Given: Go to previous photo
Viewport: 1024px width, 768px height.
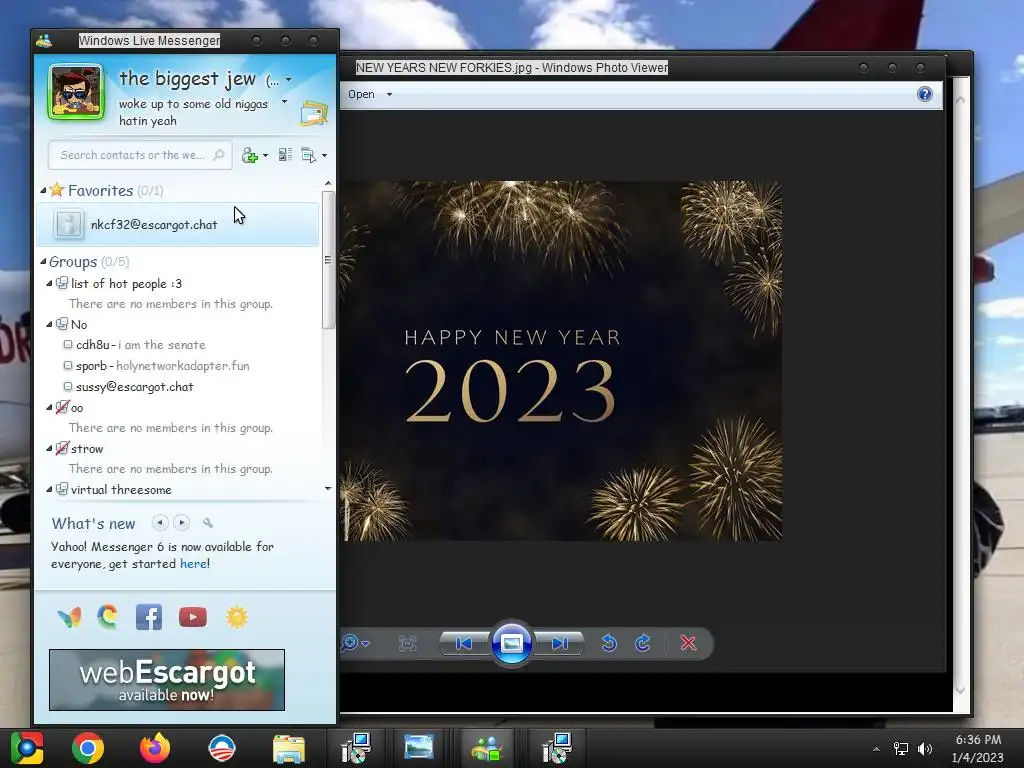Looking at the screenshot, I should [464, 643].
